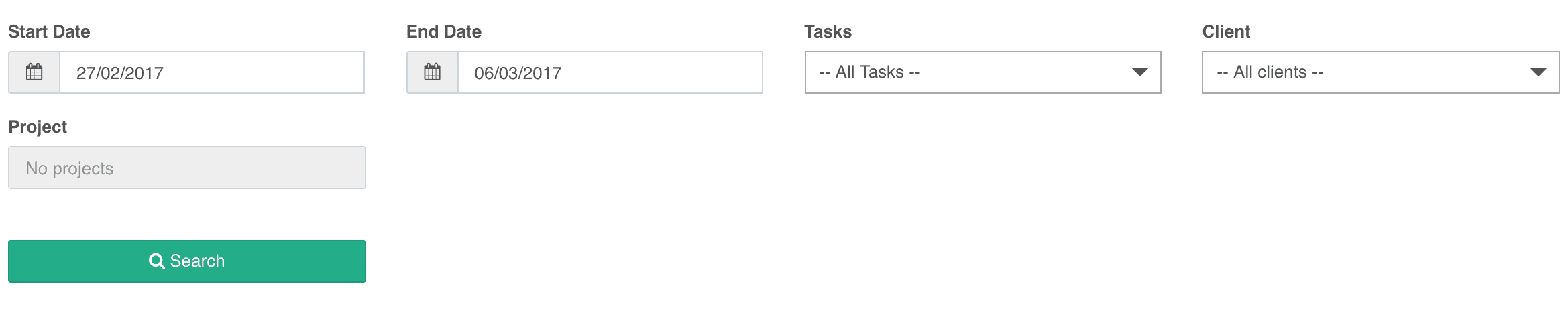Select the '06/03/2017' date text
Screen dimensions: 1568x327
pyautogui.click(x=518, y=73)
